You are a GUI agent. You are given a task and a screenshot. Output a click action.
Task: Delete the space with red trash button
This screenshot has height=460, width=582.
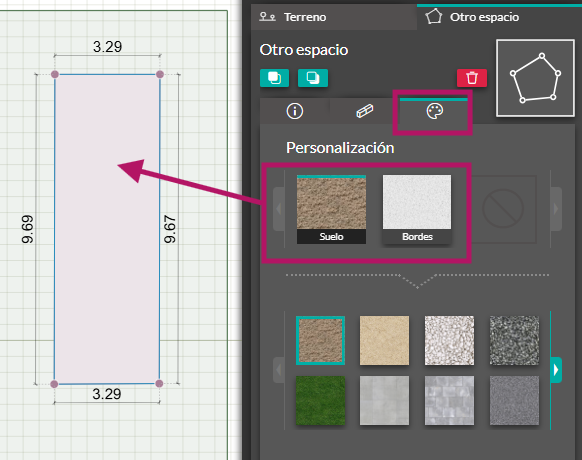472,78
